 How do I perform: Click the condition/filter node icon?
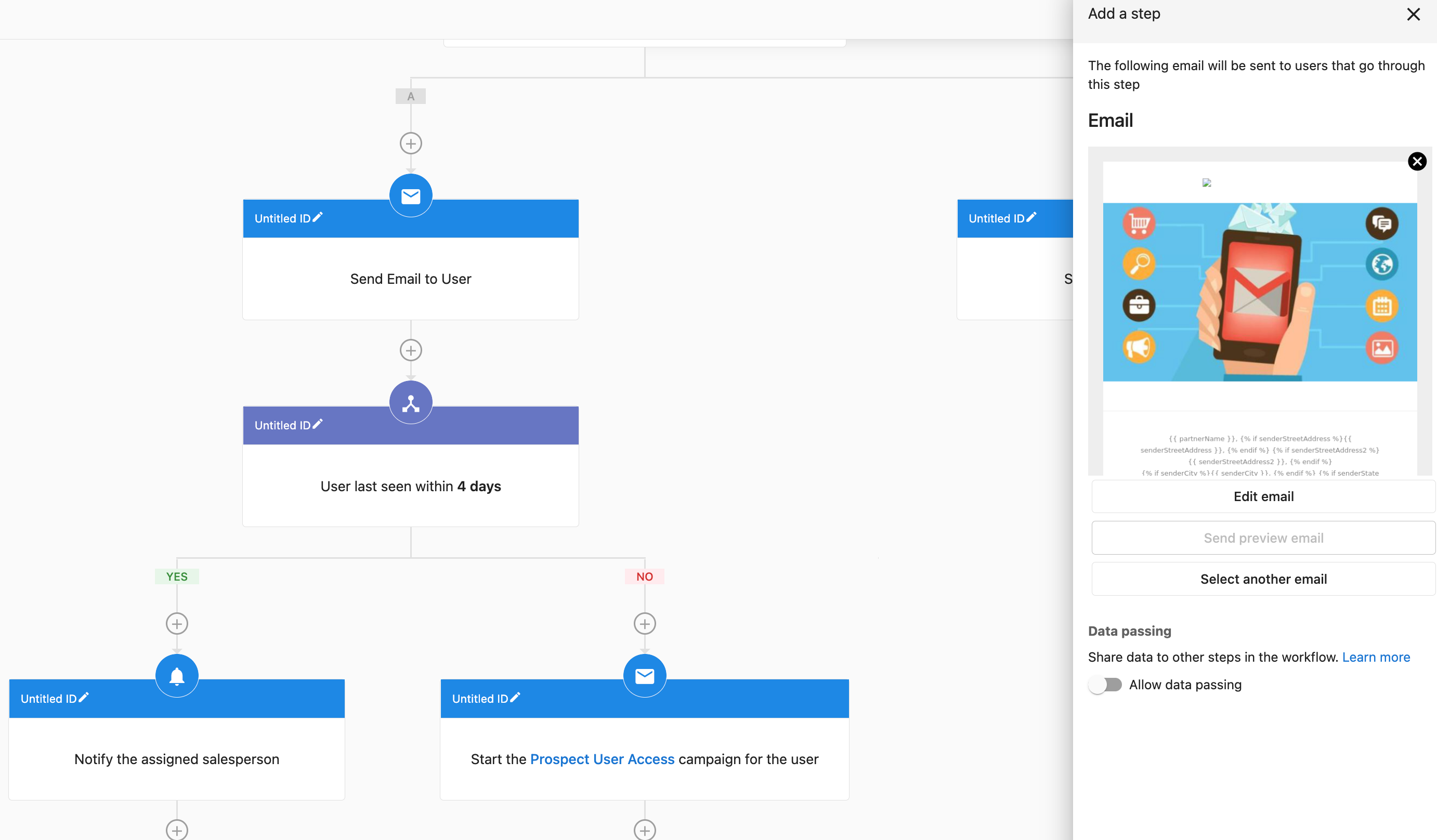pos(411,402)
